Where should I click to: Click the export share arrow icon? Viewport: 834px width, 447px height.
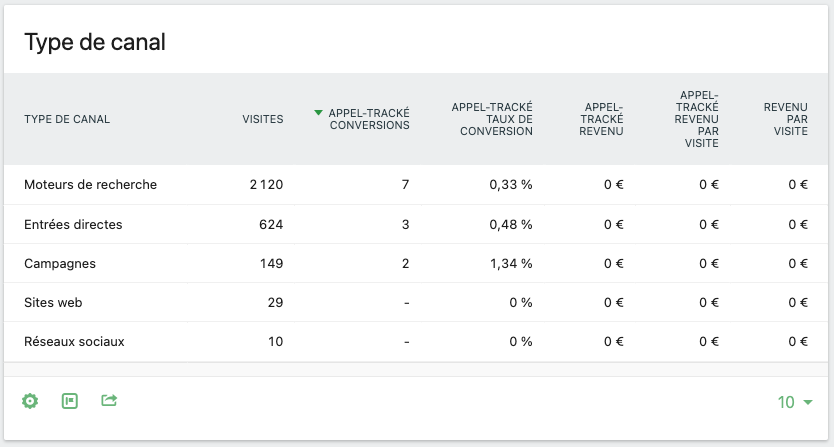(109, 400)
